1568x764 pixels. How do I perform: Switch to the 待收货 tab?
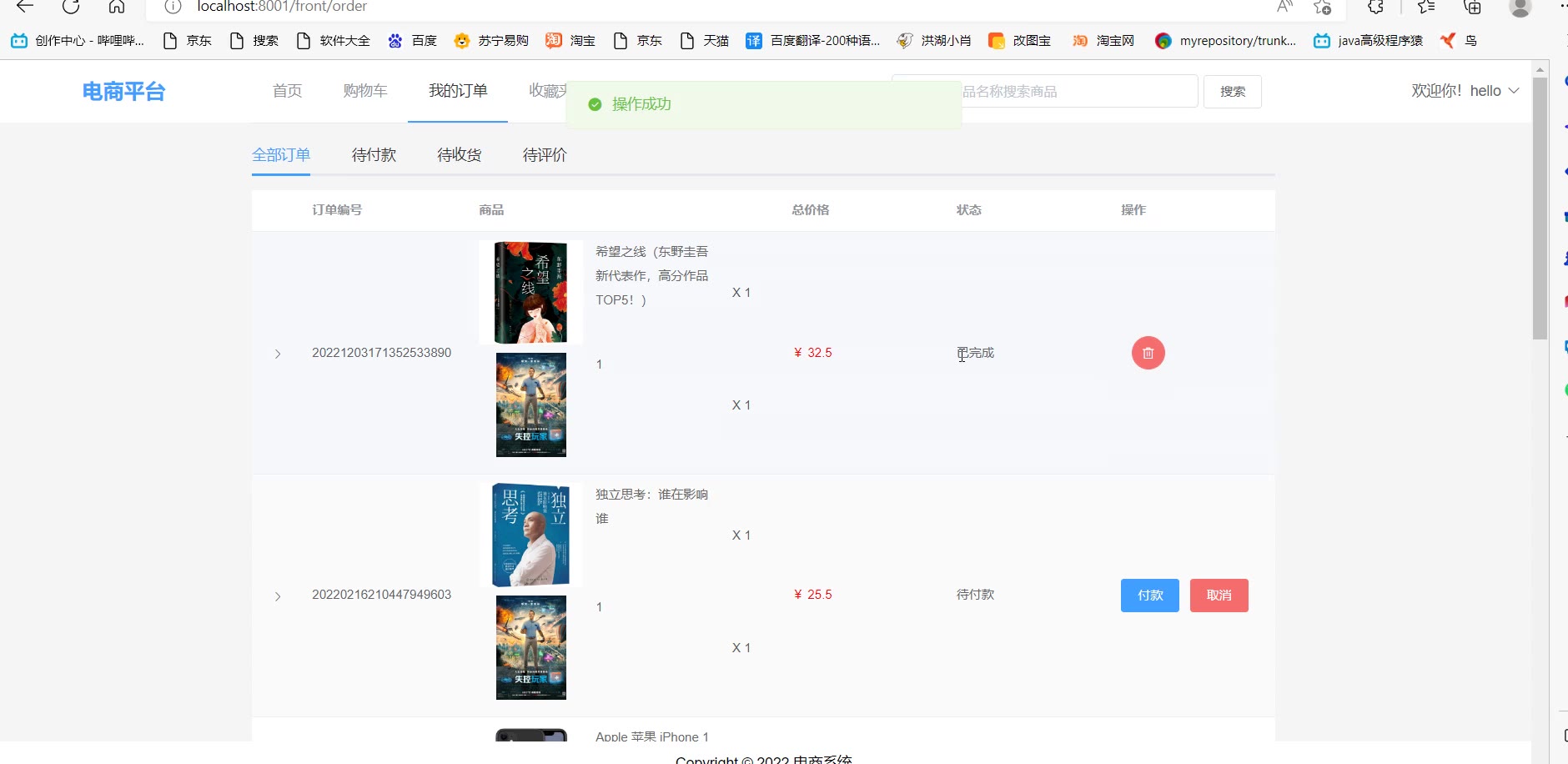pyautogui.click(x=460, y=155)
